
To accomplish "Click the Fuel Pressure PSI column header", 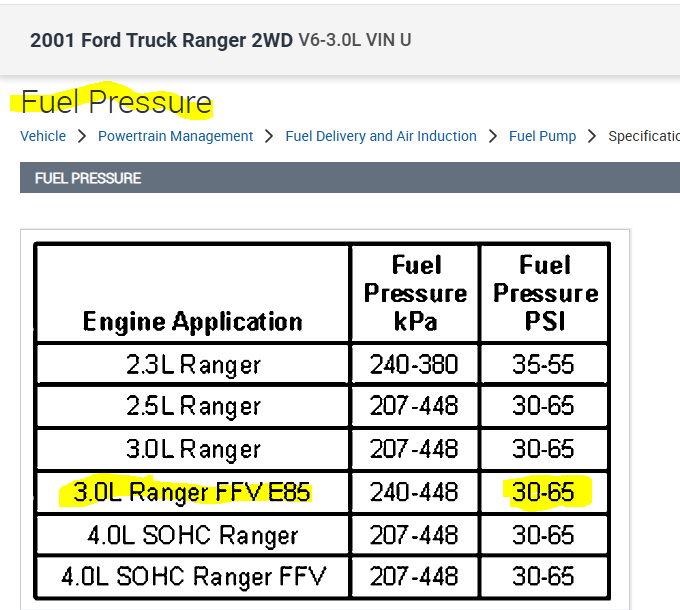I will point(544,293).
